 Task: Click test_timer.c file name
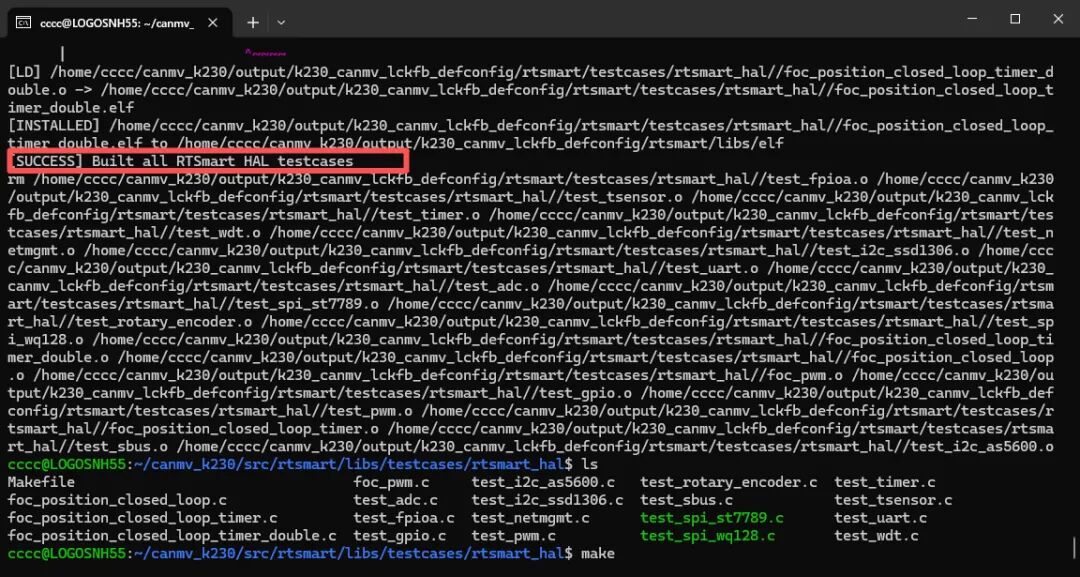[x=885, y=482]
